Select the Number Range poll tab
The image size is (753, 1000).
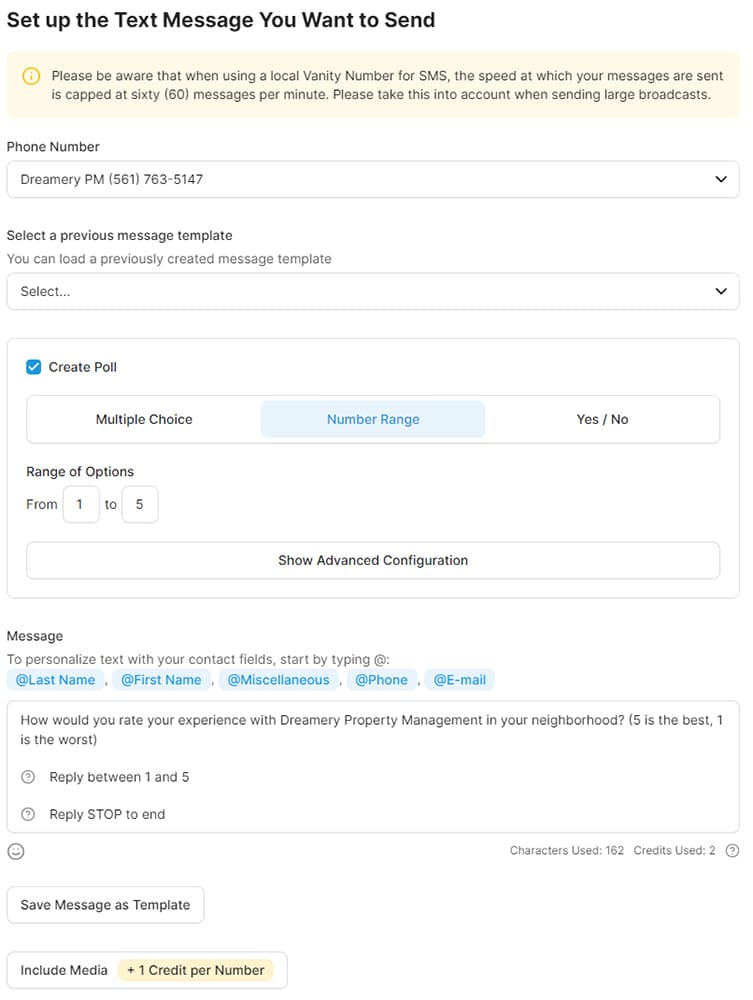373,419
